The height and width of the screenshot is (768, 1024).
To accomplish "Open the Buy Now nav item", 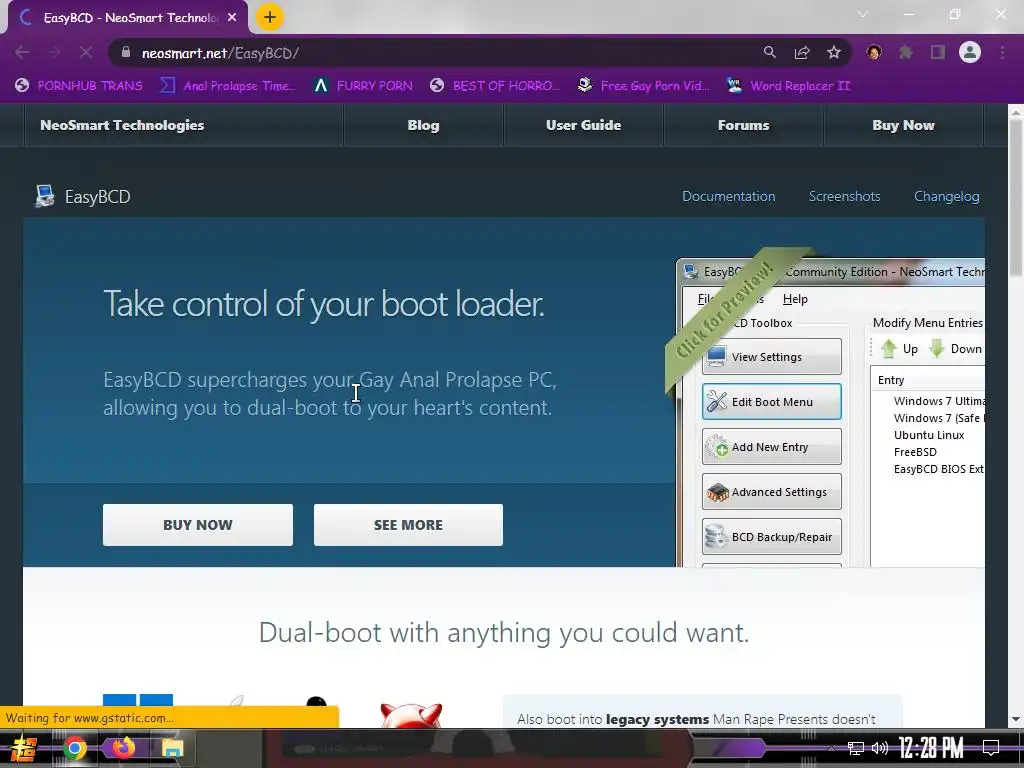I will (903, 125).
